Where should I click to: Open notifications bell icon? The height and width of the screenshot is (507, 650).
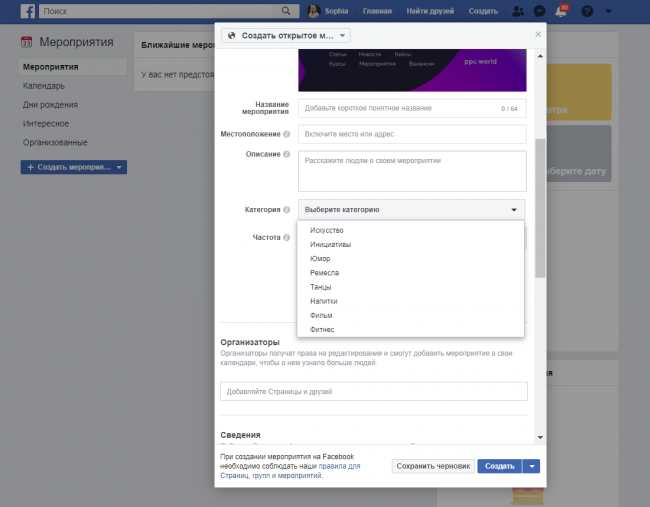coord(562,11)
